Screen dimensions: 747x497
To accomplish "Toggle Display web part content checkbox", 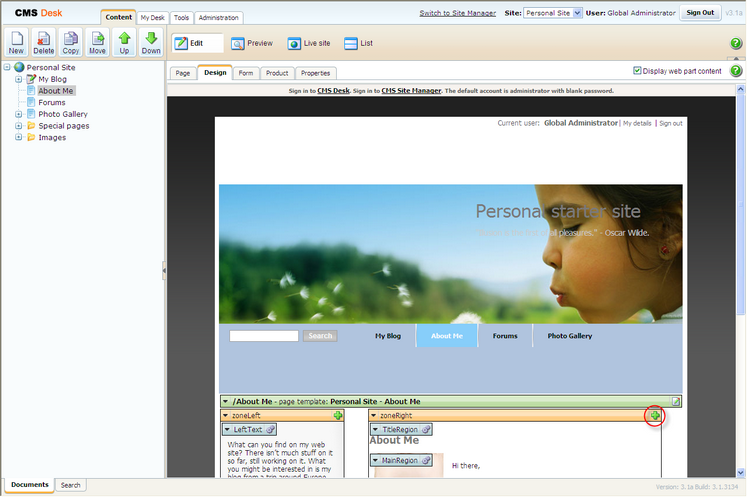I will [637, 71].
